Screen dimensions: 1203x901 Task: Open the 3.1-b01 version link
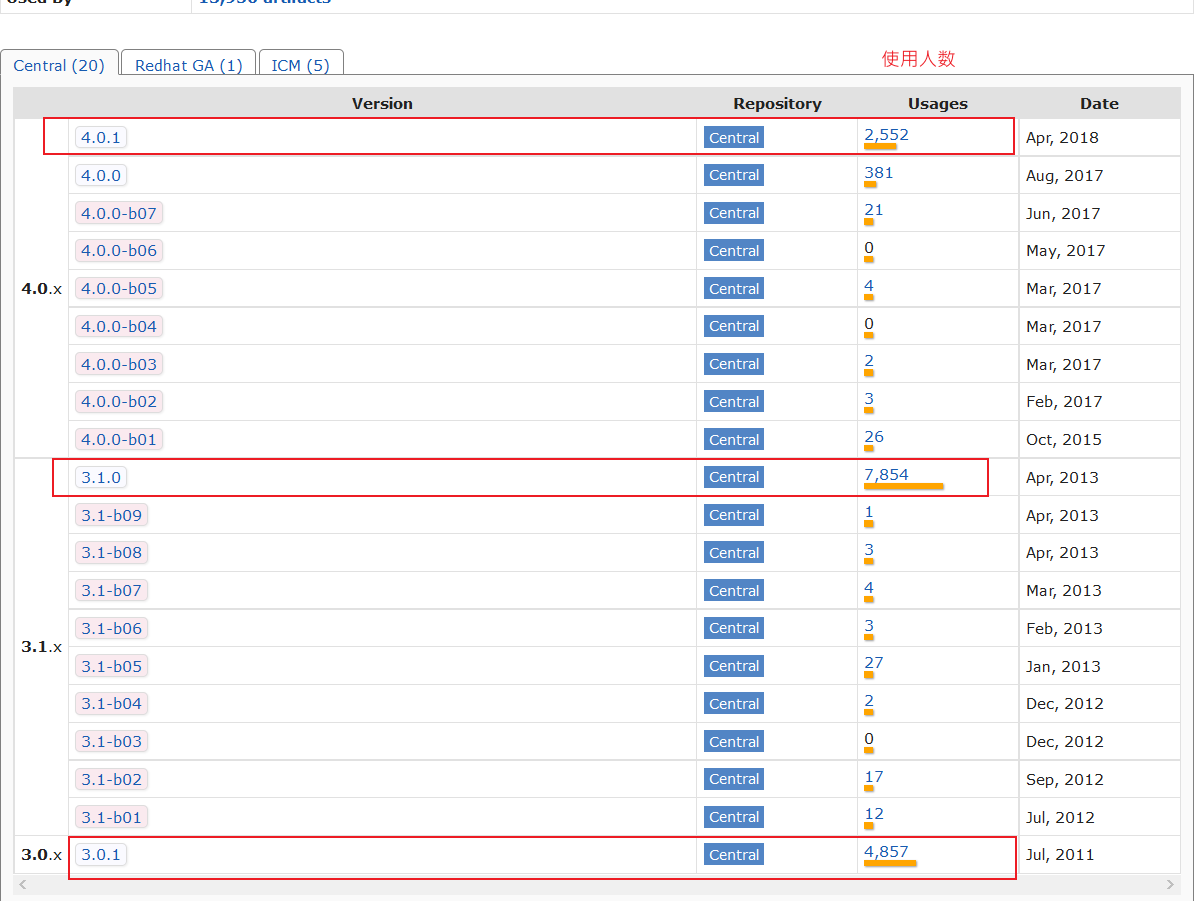(x=112, y=818)
